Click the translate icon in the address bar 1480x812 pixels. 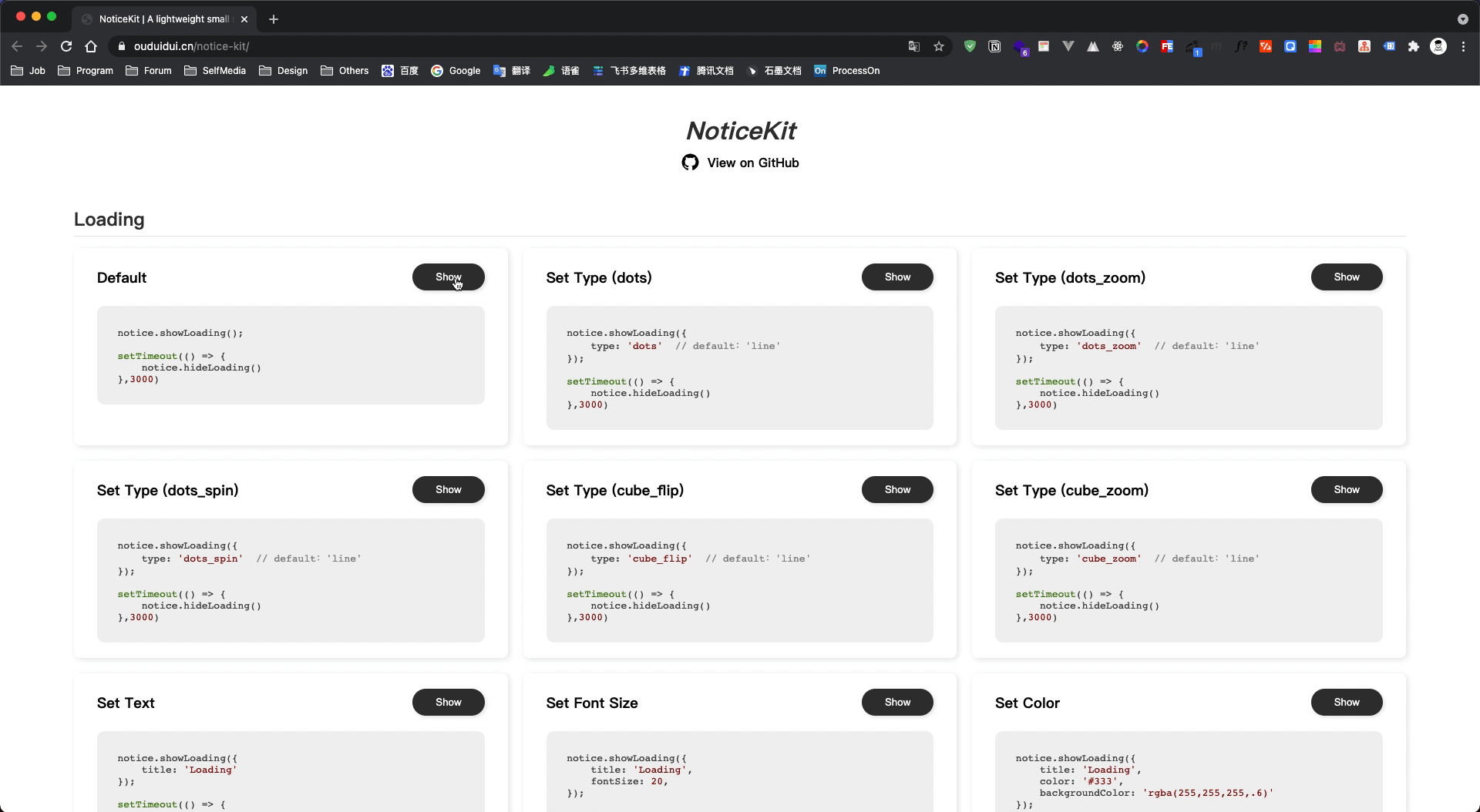[913, 46]
